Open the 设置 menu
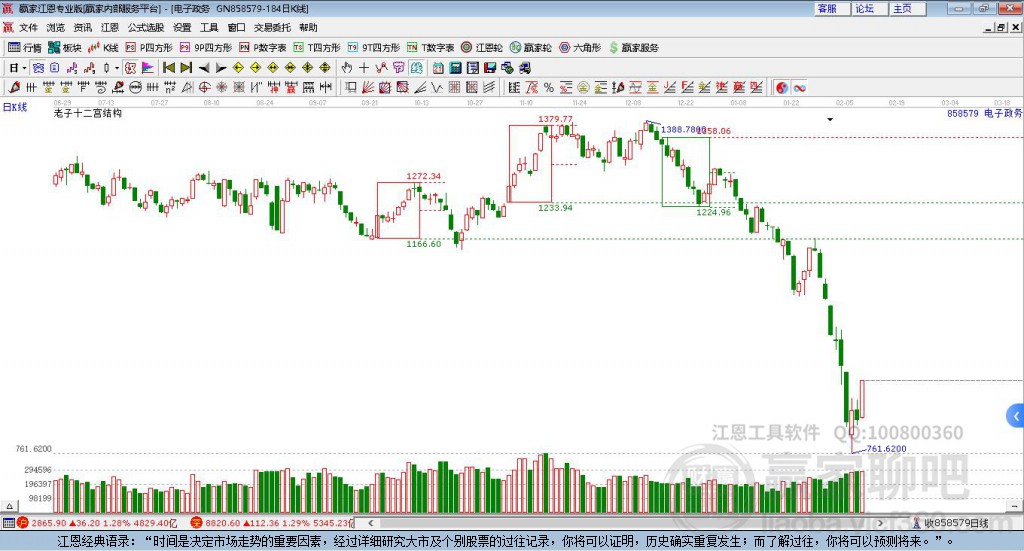Screen dimensions: 1024x551 (x=182, y=27)
